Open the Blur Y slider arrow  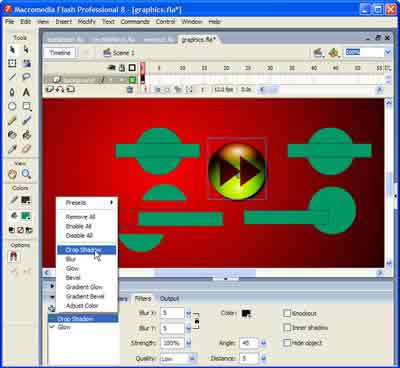(188, 328)
